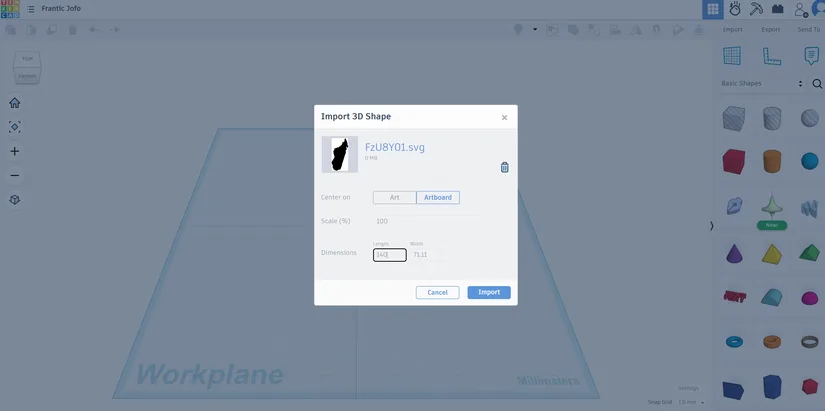Delete the uploaded FzU8Y01.svg file

pos(504,167)
